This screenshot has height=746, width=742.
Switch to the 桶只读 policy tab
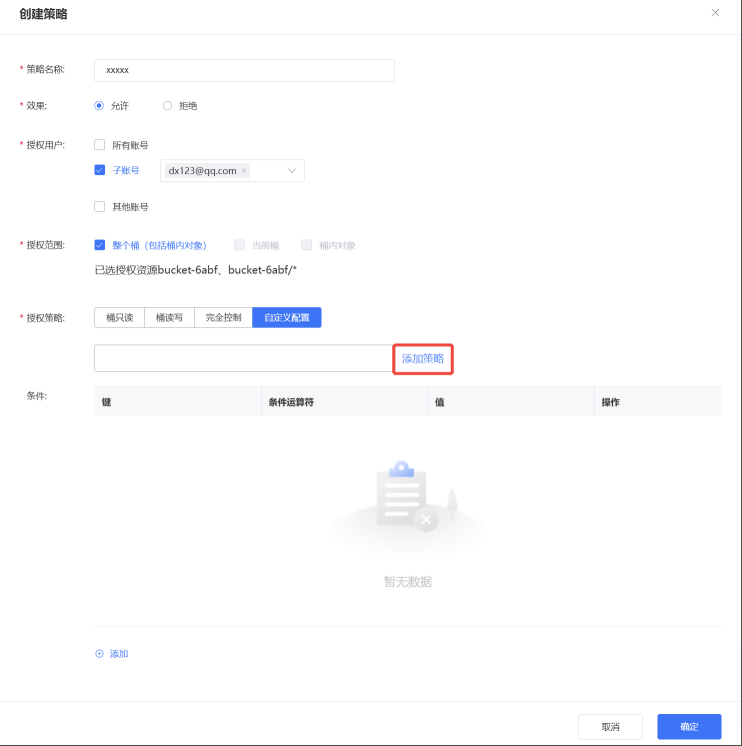click(119, 317)
